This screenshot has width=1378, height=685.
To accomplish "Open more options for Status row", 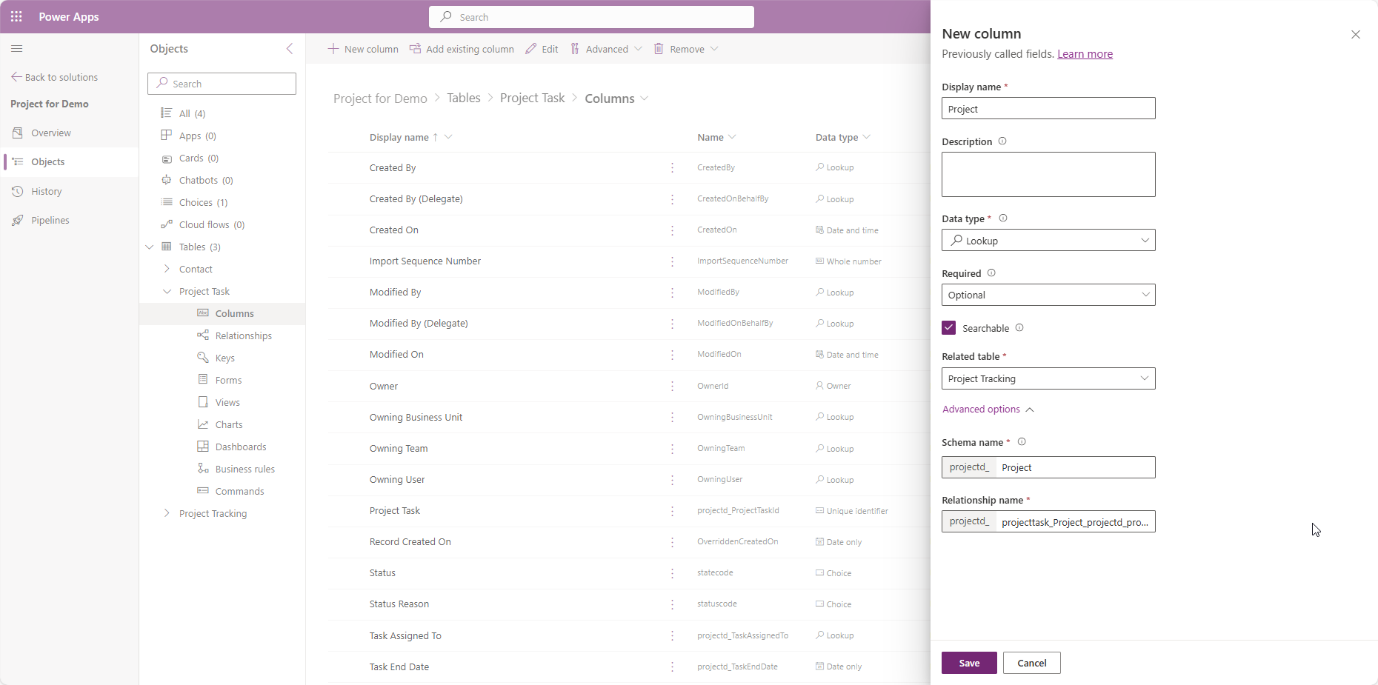I will (x=672, y=573).
